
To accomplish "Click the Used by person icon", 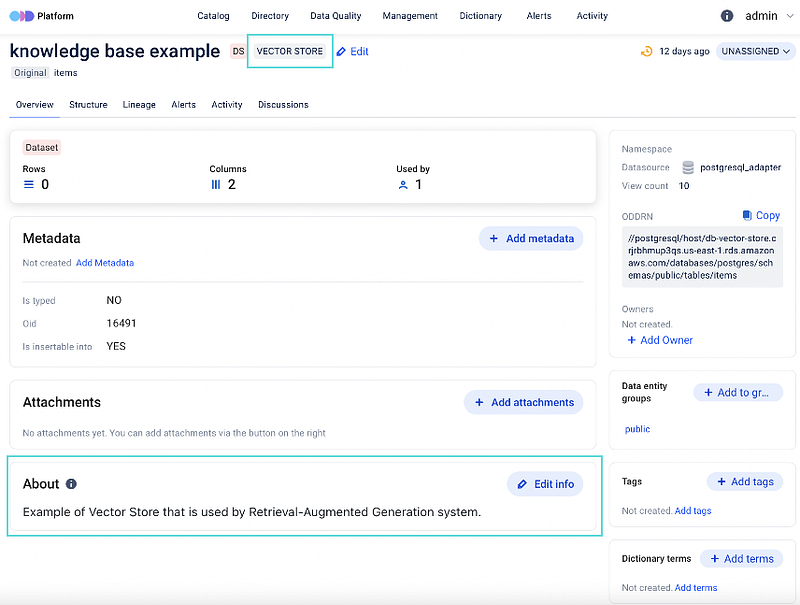I will tap(403, 185).
